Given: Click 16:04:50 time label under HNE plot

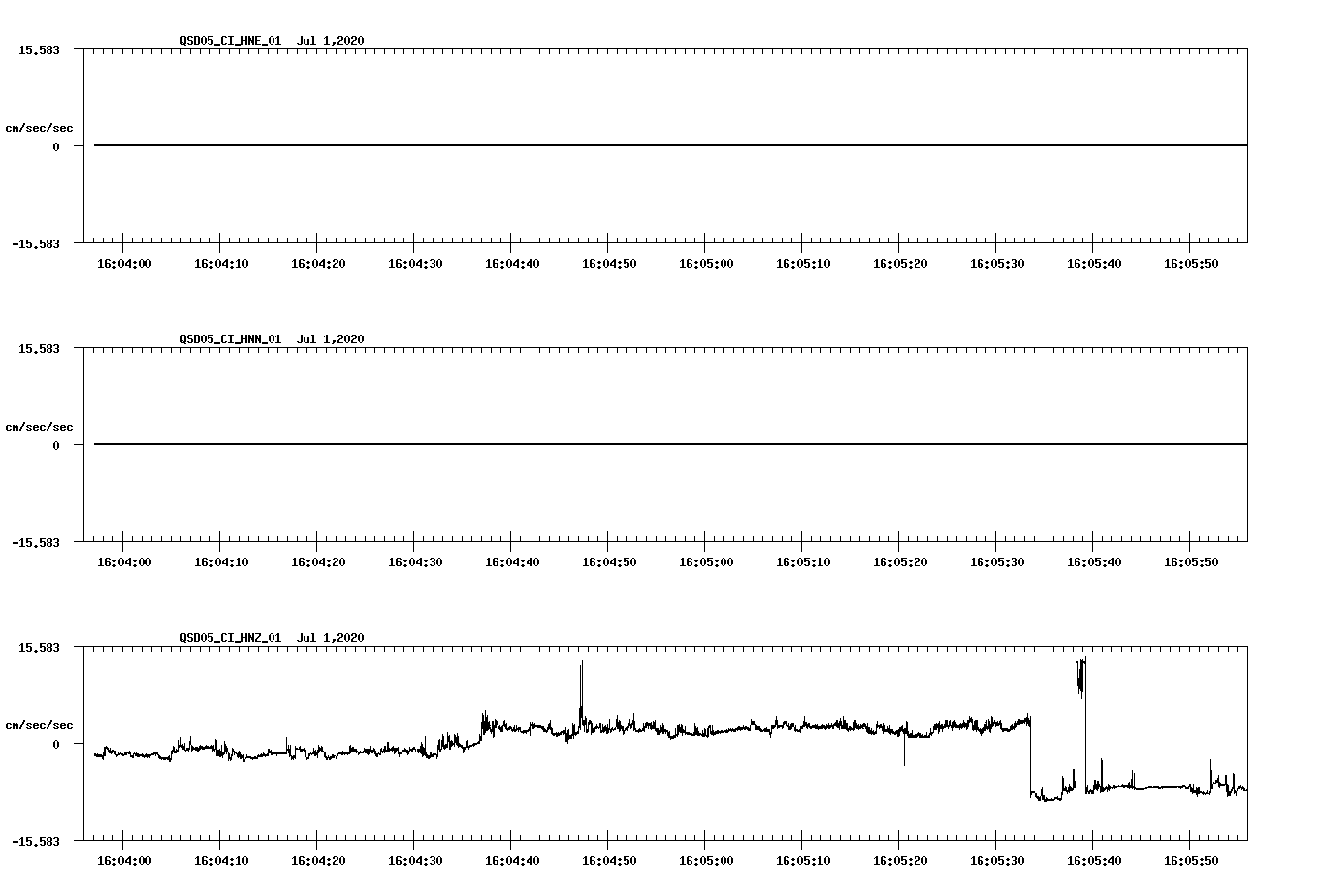Looking at the screenshot, I should [609, 264].
